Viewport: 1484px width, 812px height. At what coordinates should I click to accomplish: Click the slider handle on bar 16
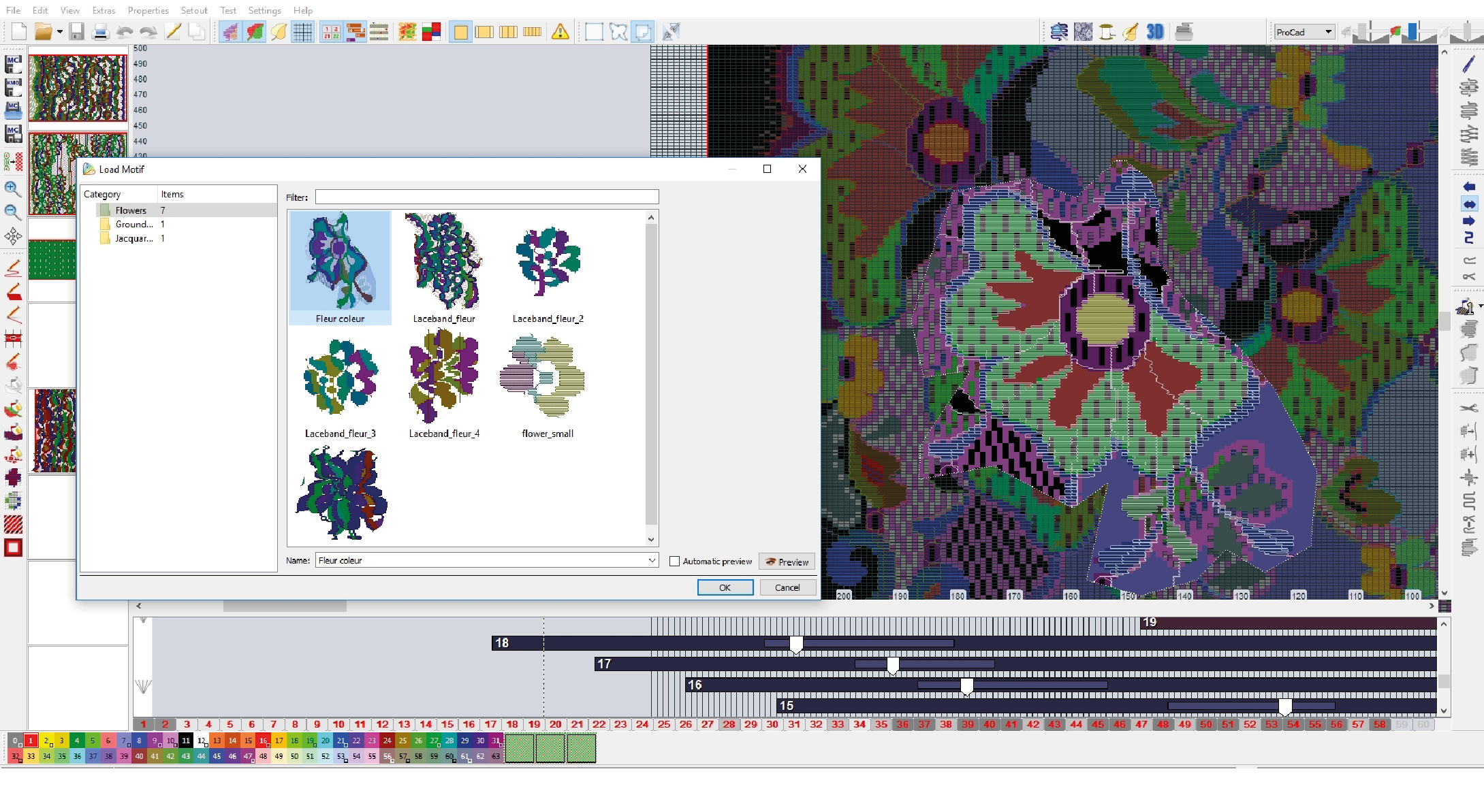[966, 687]
